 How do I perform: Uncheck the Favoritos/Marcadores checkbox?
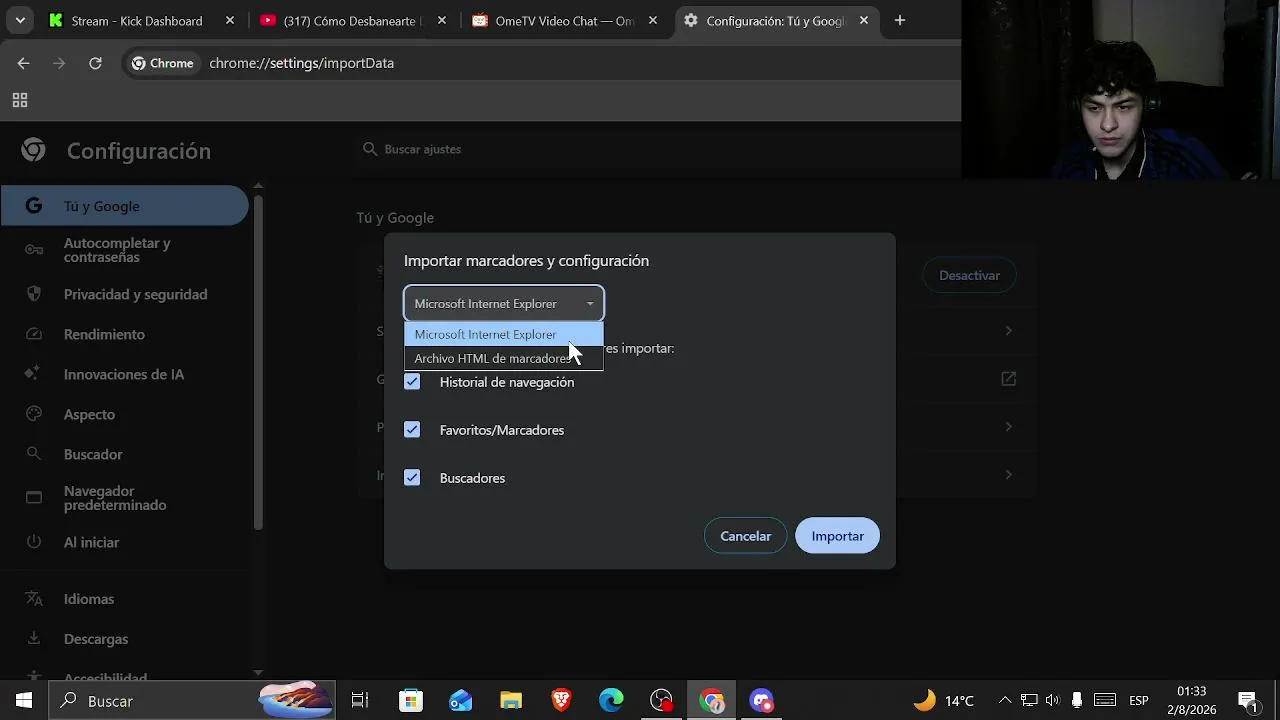(x=412, y=430)
